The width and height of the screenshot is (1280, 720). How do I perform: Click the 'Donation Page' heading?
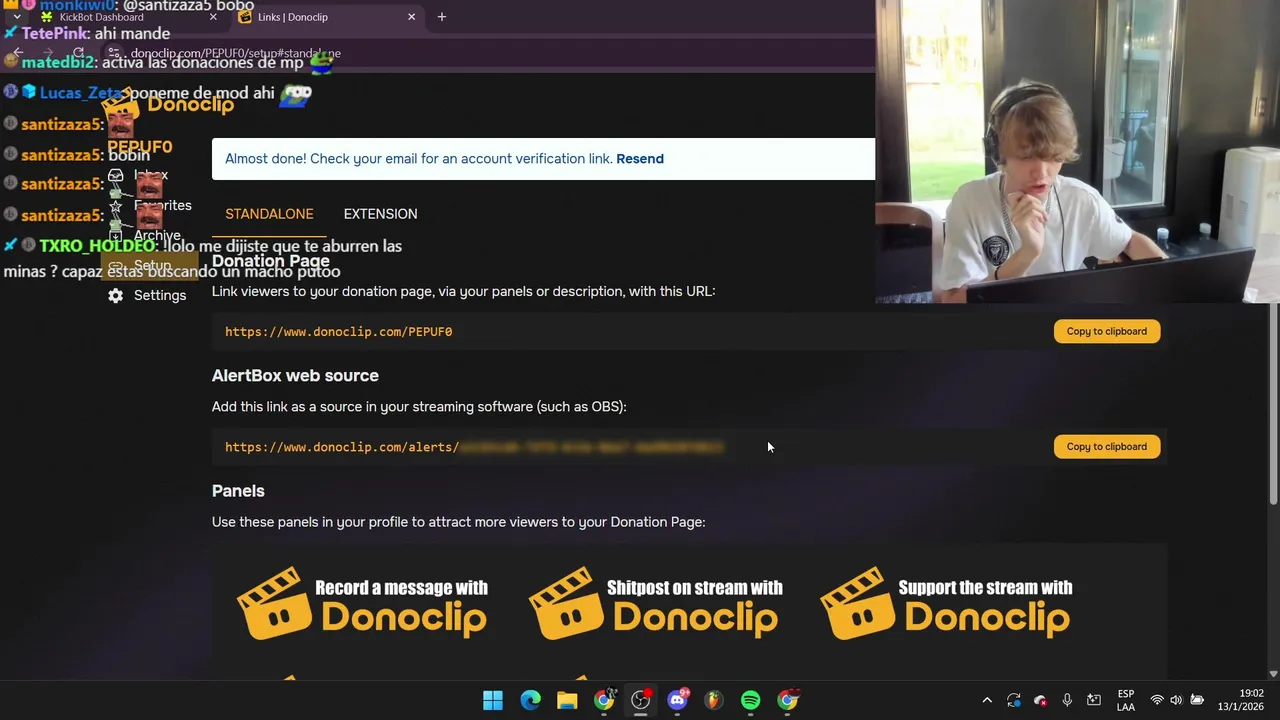270,261
